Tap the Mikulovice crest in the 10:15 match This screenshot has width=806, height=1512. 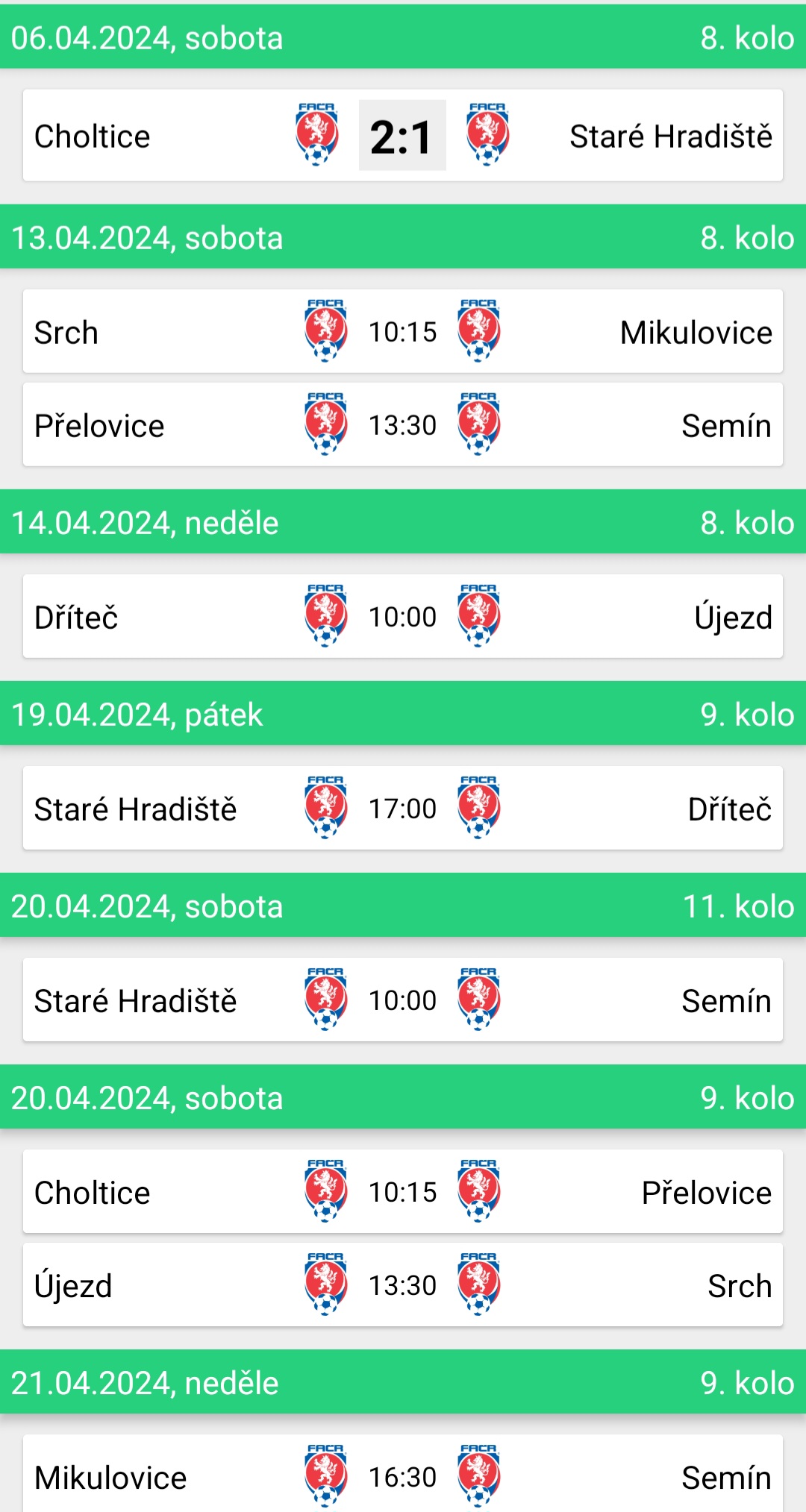click(479, 330)
